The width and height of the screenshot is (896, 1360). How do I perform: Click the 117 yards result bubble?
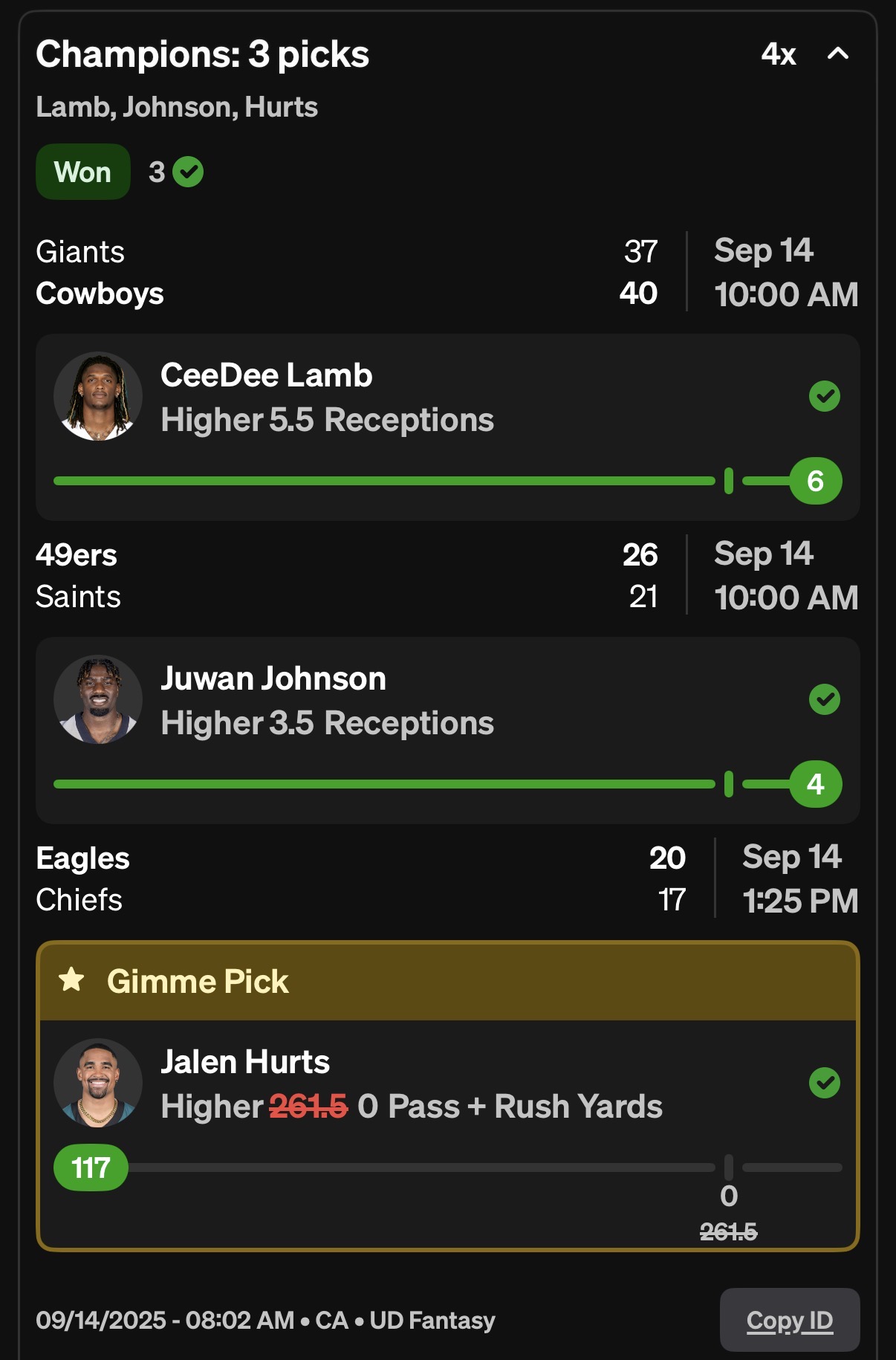pyautogui.click(x=91, y=1168)
